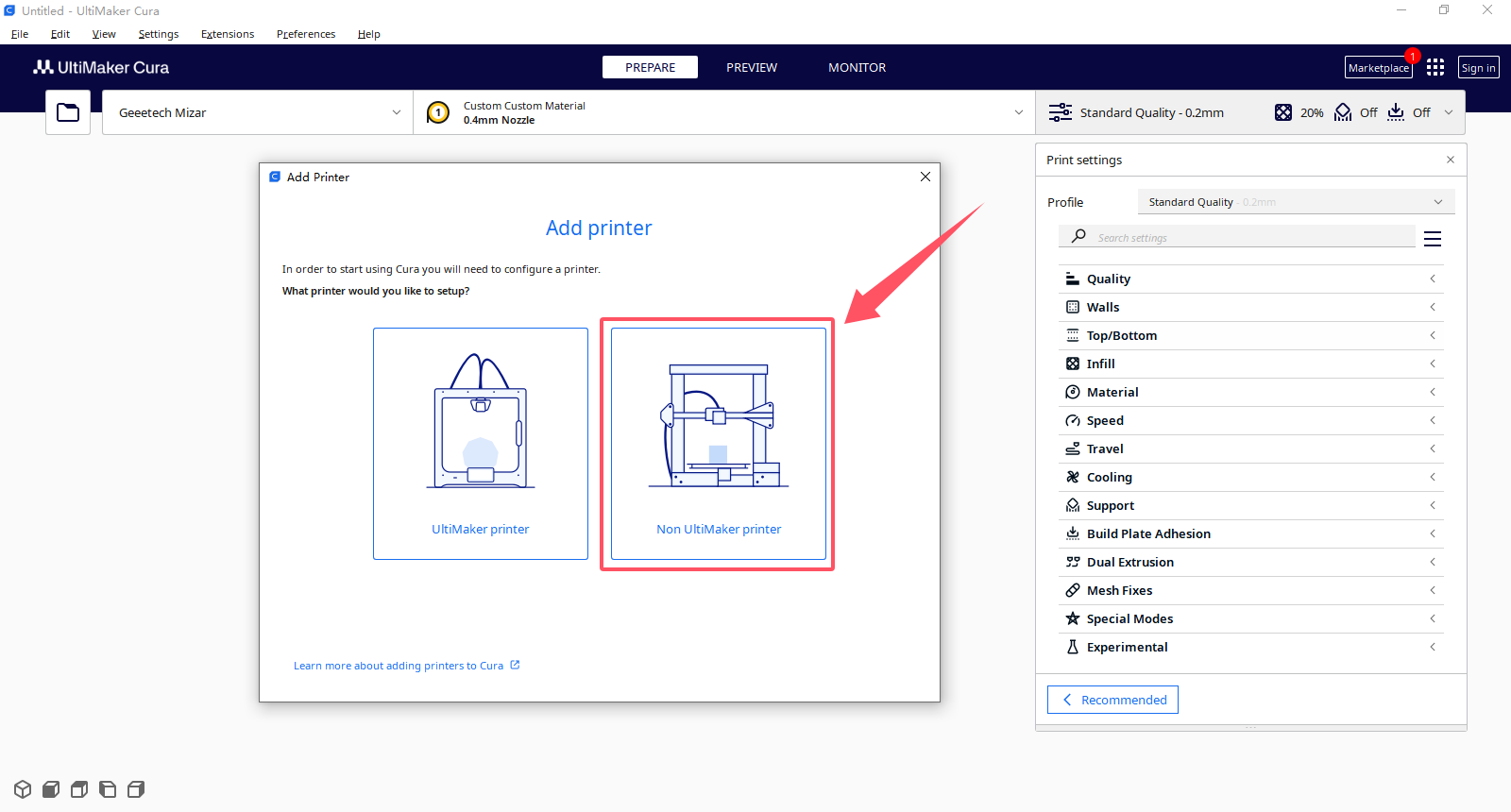Viewport: 1511px width, 812px height.
Task: Click the Cooling fan icon
Action: point(1073,477)
